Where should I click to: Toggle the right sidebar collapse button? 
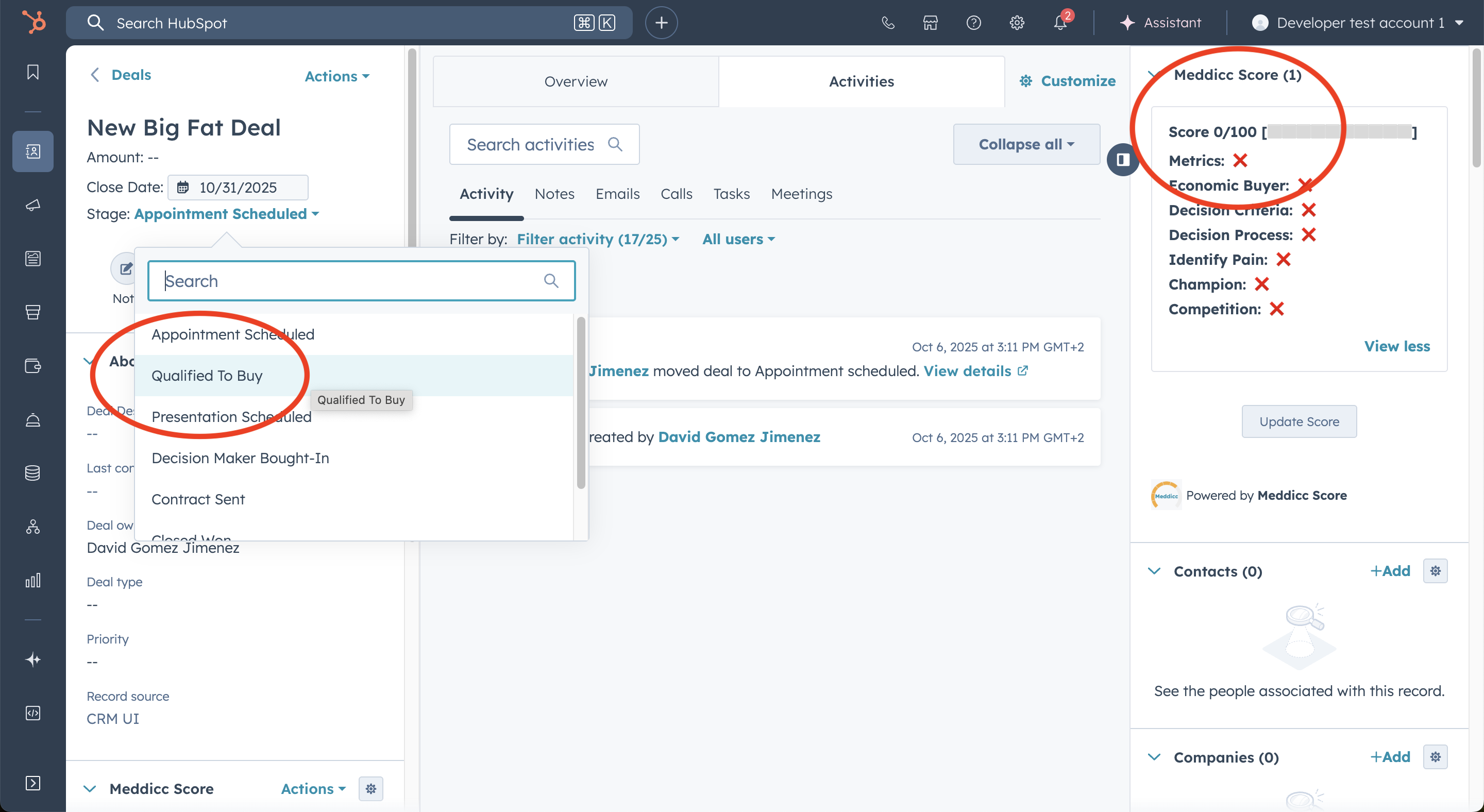(x=1123, y=160)
